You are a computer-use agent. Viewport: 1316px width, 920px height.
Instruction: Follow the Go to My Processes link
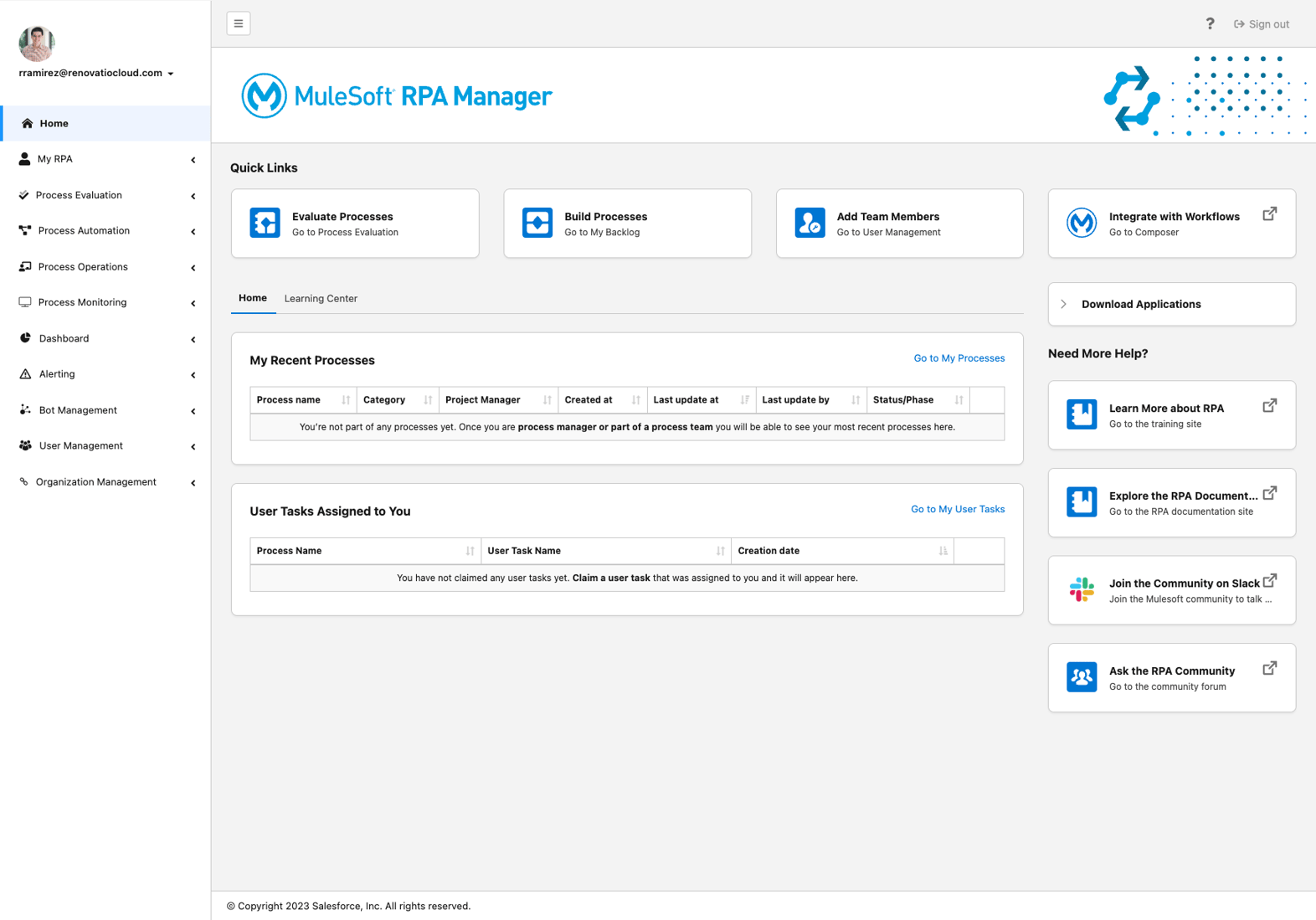[x=959, y=358]
